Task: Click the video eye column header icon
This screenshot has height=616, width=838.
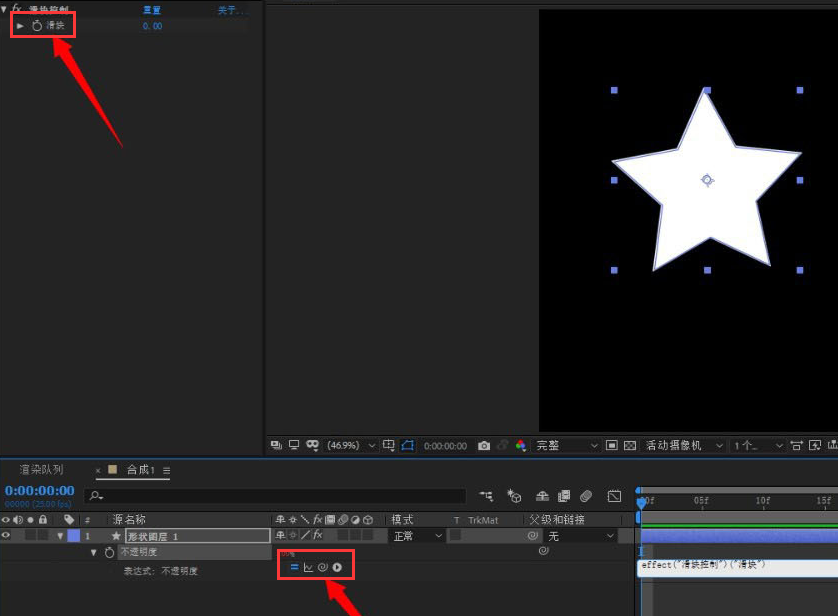Action: click(x=6, y=519)
